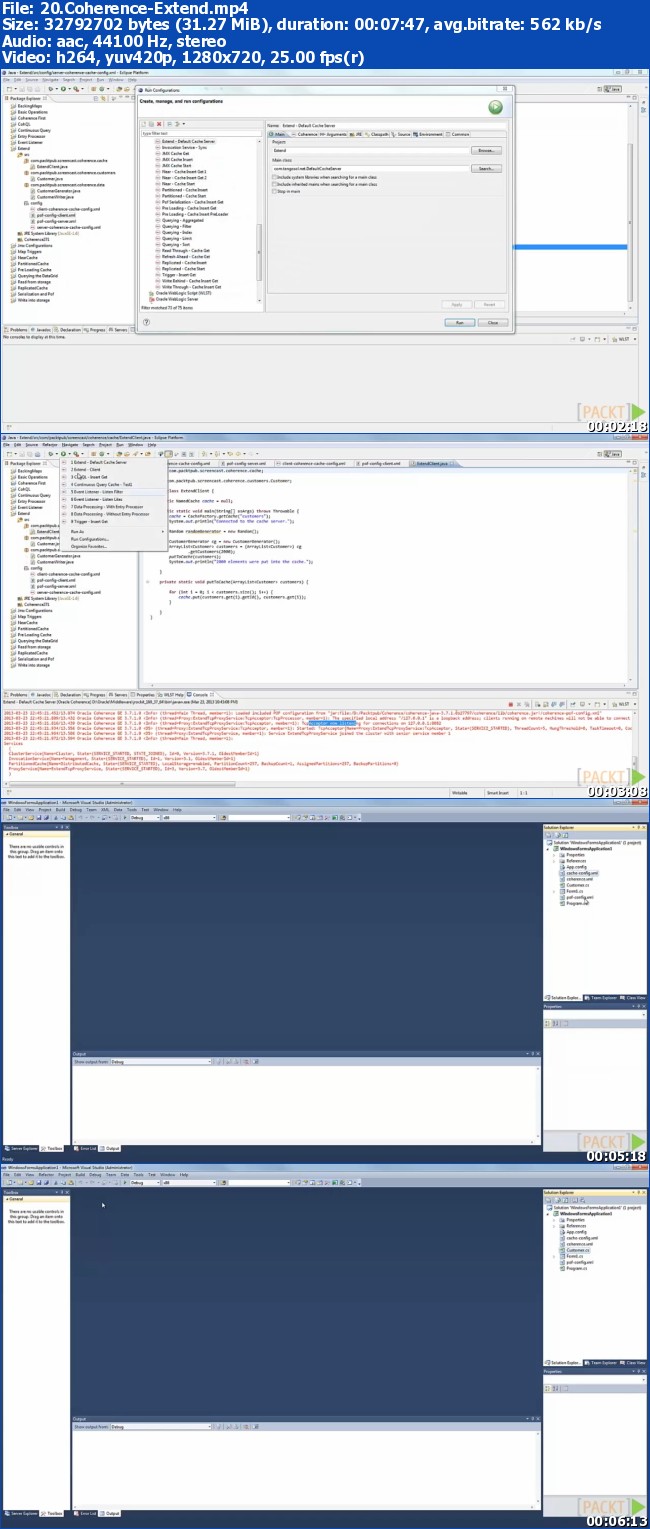The image size is (650, 1529).
Task: Click the red delete icon above the filter field
Action: pos(159,124)
